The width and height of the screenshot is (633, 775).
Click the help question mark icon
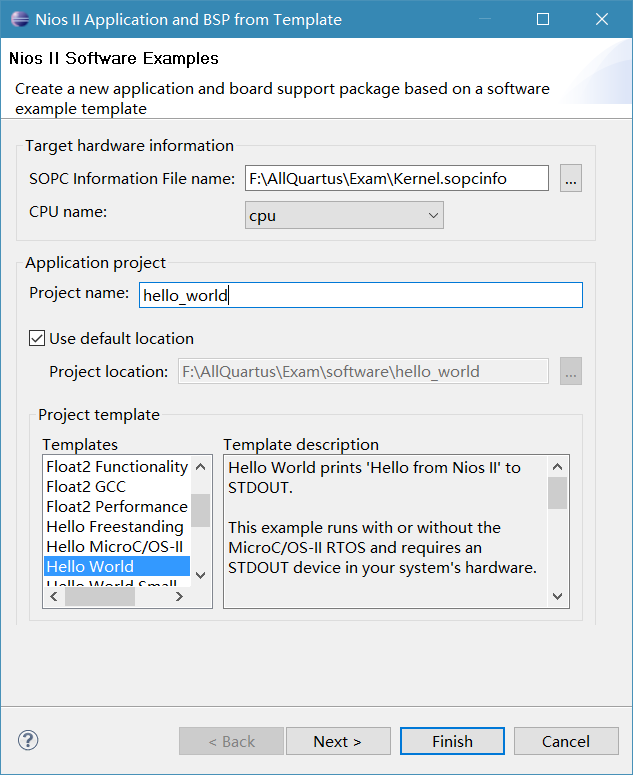click(x=28, y=740)
